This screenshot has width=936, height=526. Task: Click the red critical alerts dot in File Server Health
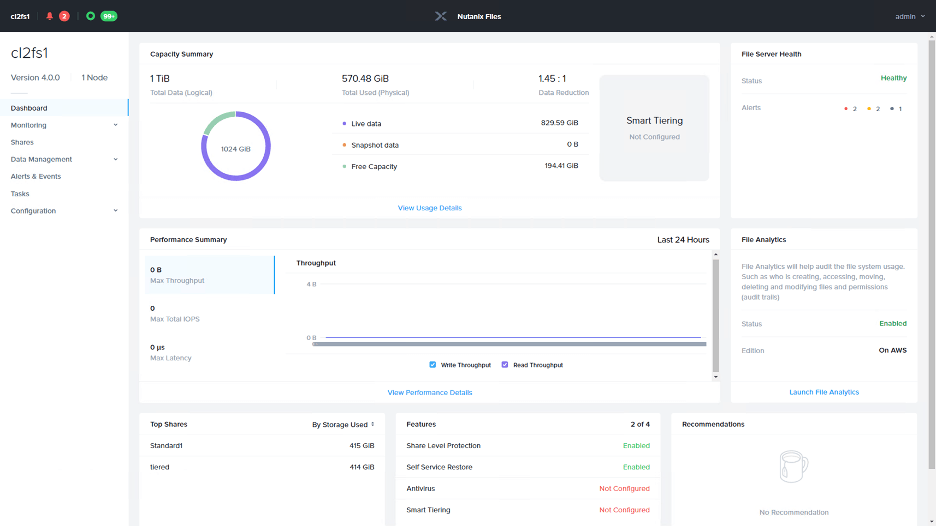846,109
